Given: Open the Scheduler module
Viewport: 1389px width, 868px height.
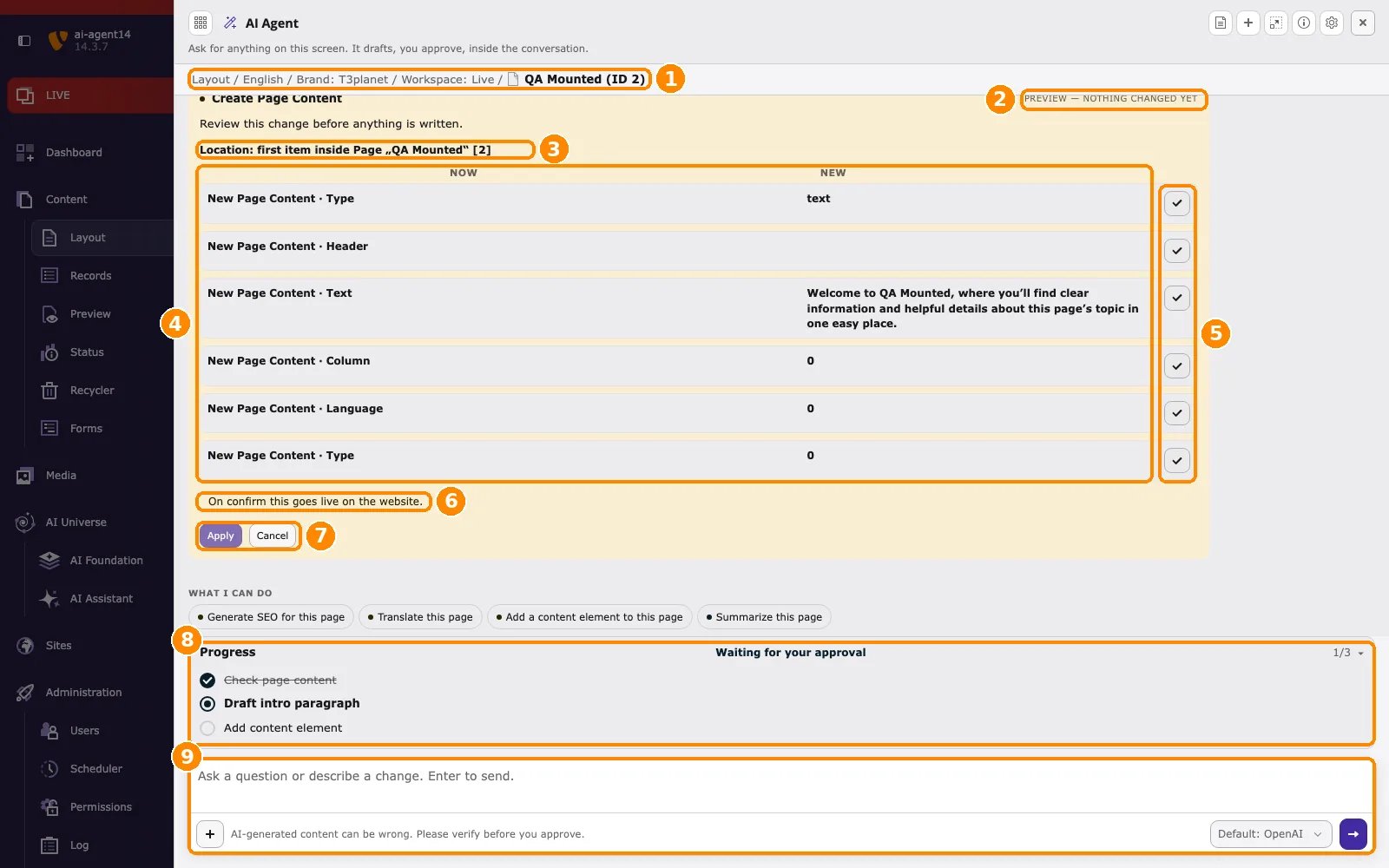Looking at the screenshot, I should click(102, 768).
